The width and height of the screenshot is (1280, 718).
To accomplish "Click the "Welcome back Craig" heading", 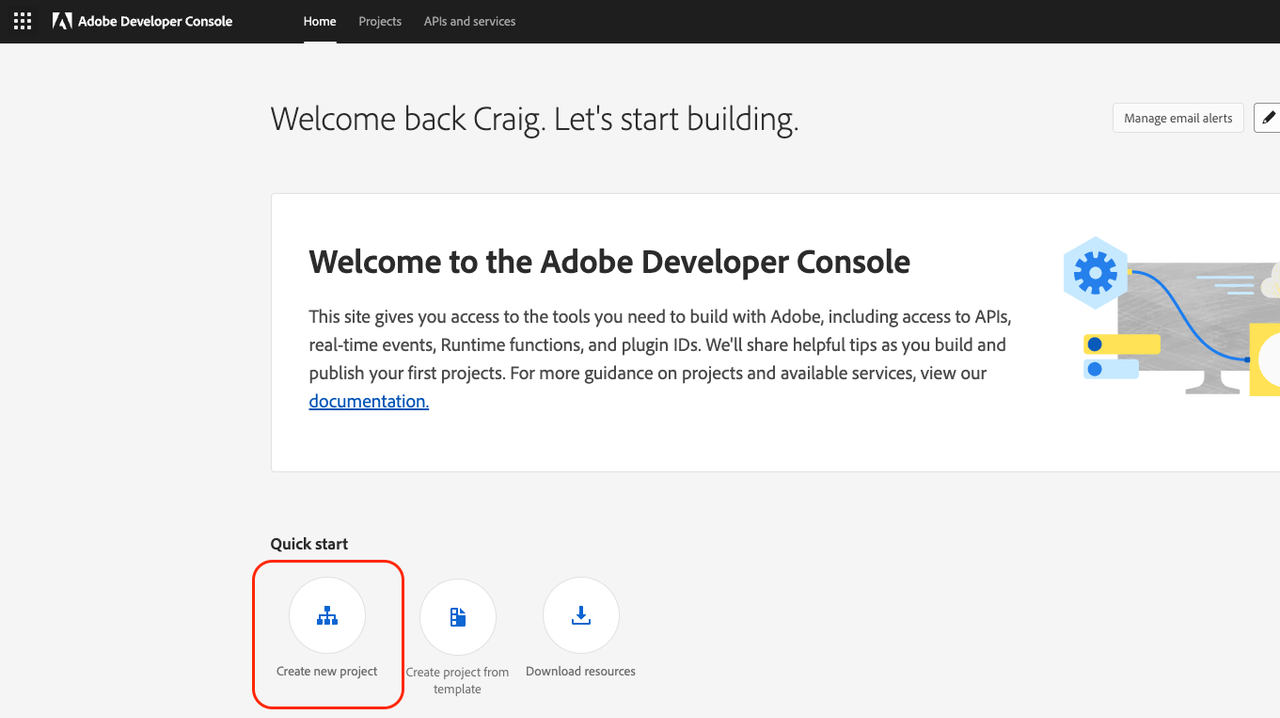I will [x=534, y=119].
